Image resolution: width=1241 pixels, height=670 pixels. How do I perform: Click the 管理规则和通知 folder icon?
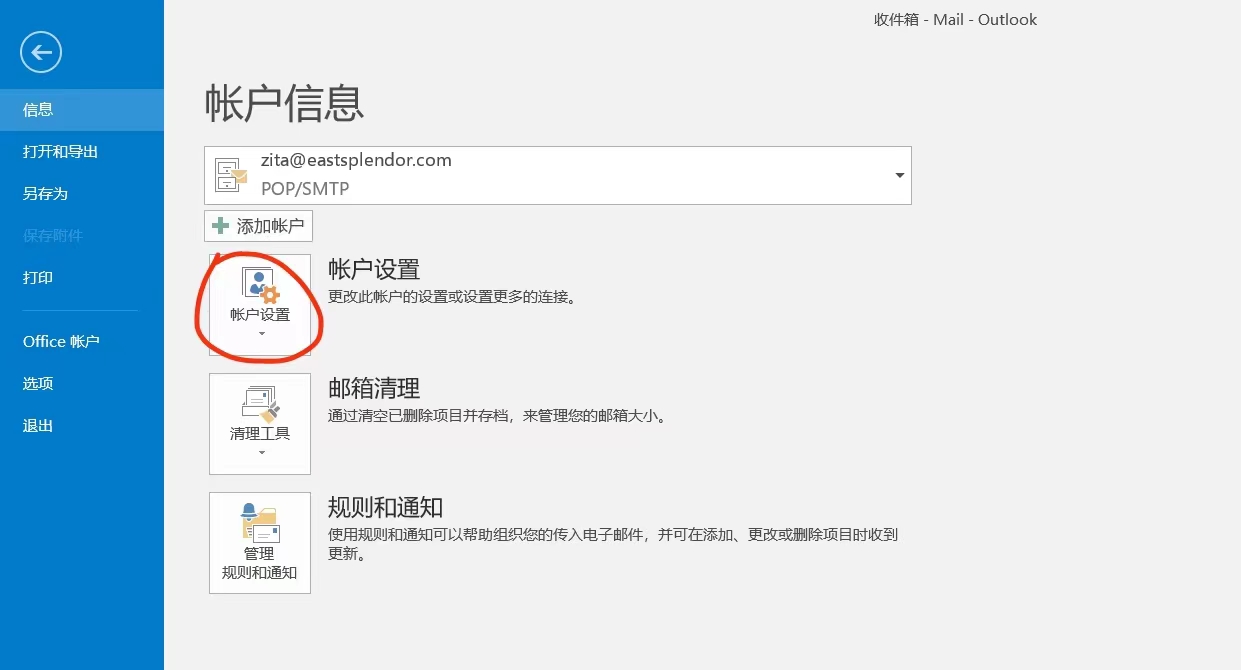[x=260, y=523]
